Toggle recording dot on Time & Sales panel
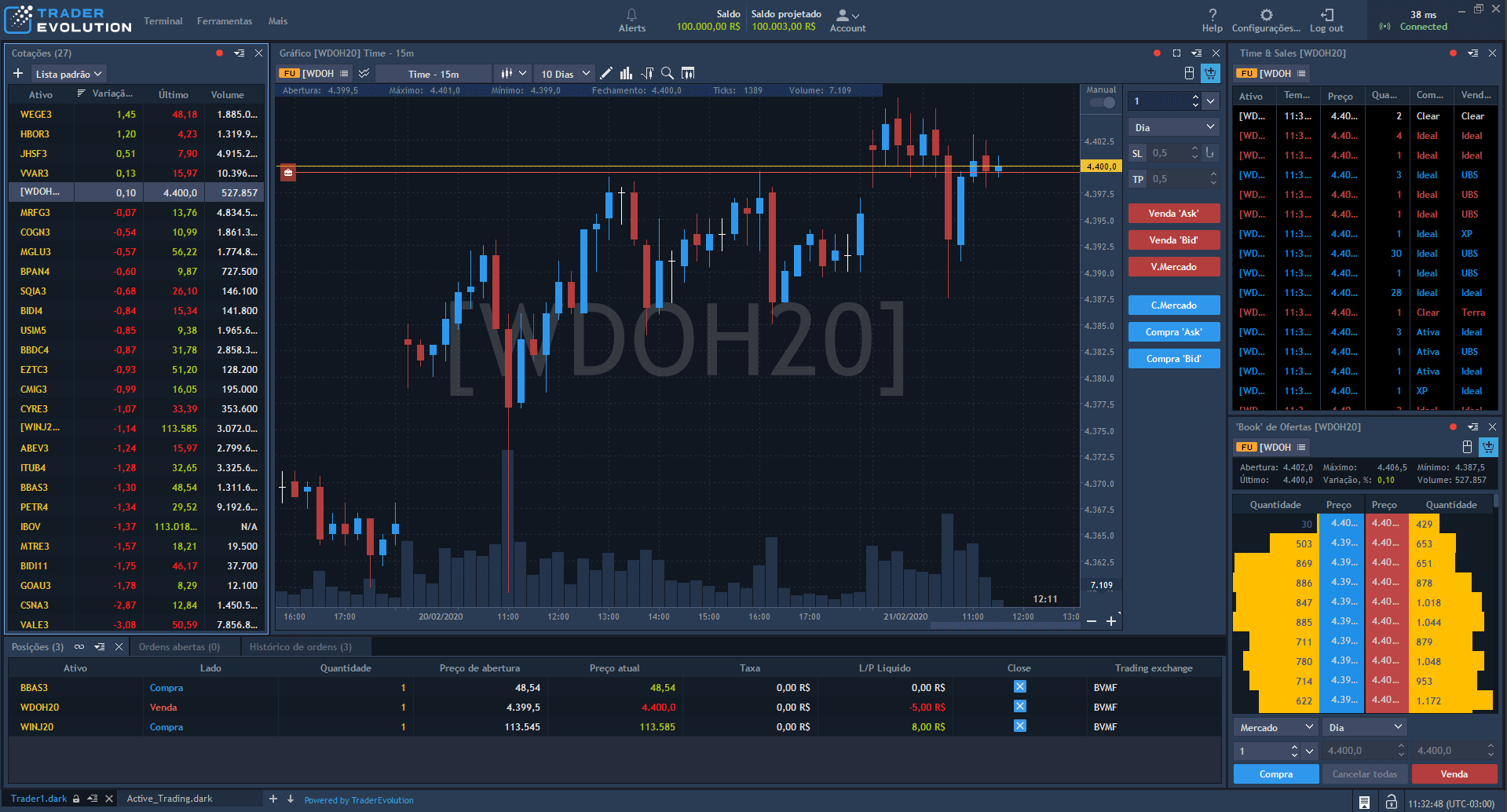1507x812 pixels. tap(1452, 53)
